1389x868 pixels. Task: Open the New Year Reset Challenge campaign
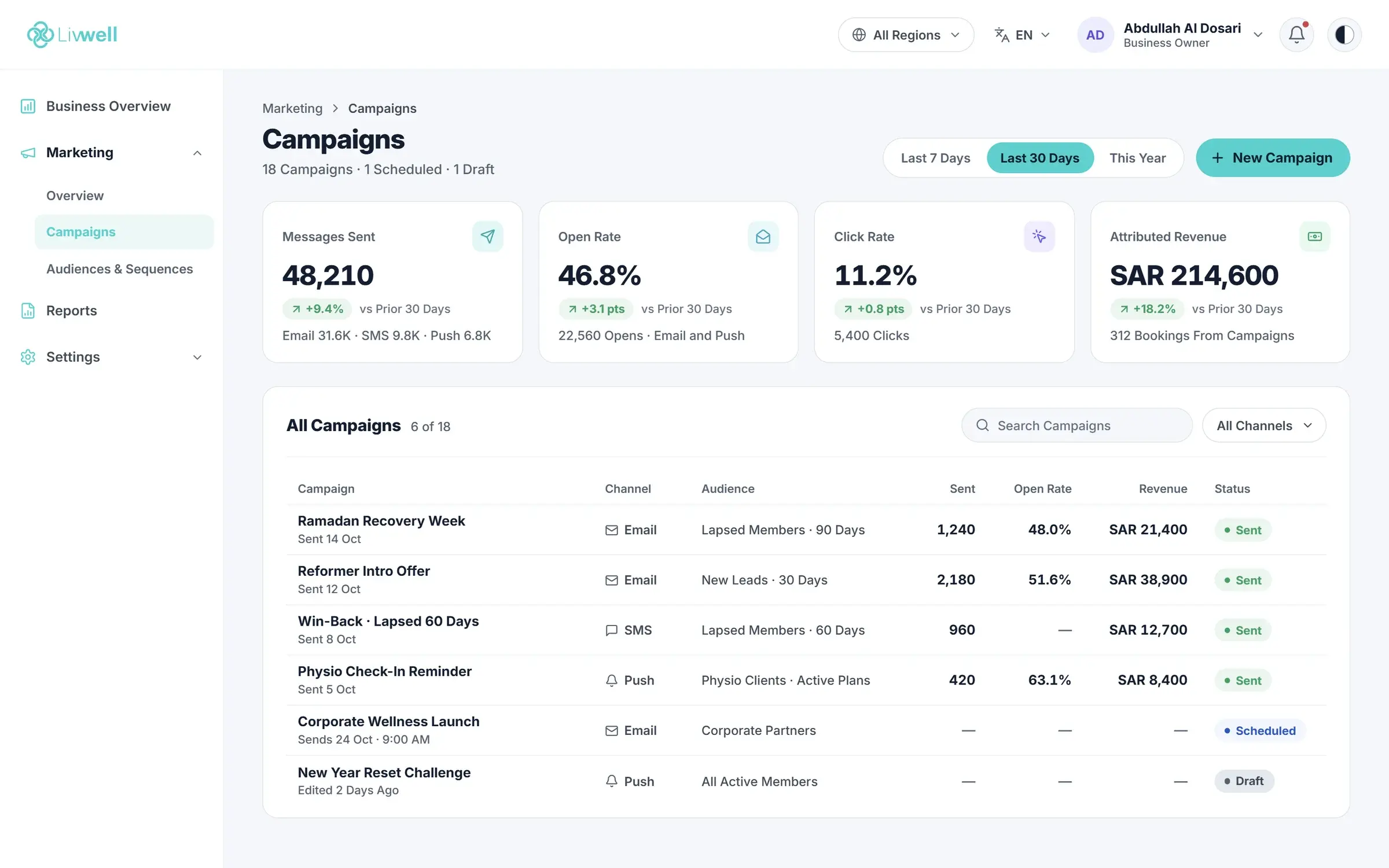point(384,773)
